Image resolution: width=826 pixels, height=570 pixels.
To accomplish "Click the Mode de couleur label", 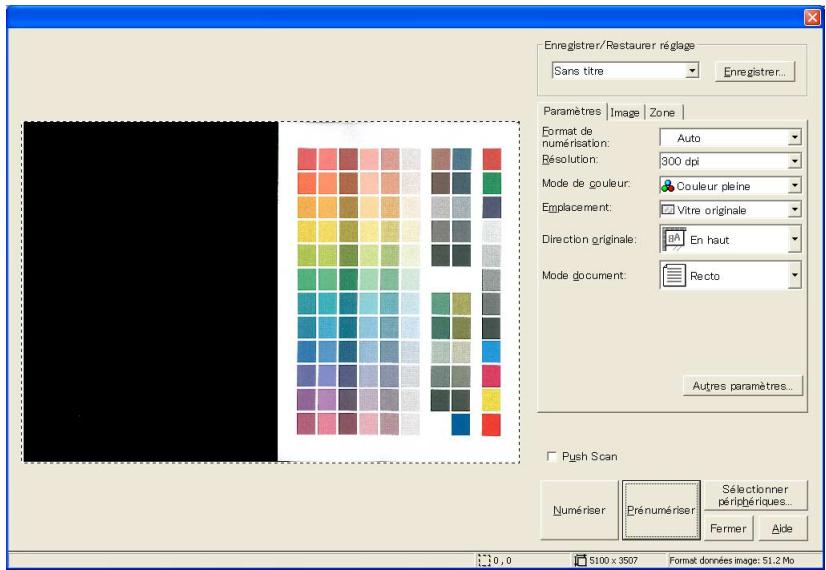I will [586, 183].
